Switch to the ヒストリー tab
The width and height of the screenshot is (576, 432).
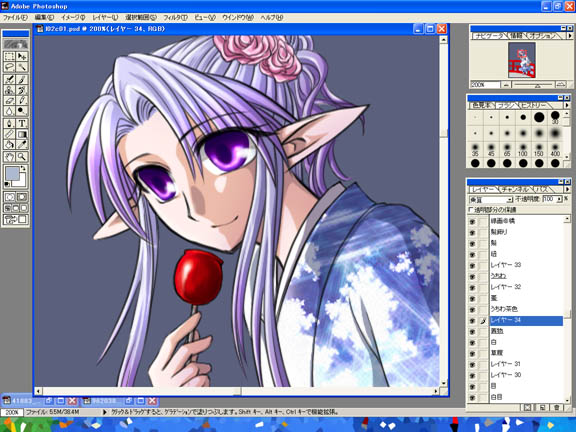[x=533, y=105]
